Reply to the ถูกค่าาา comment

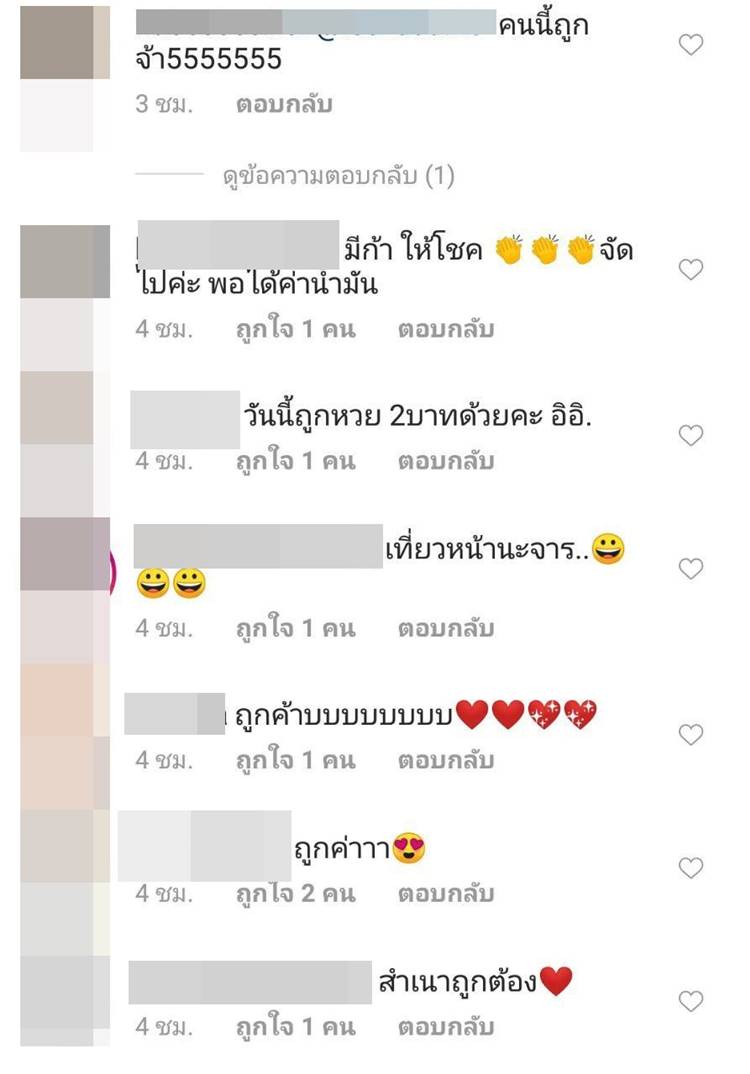click(x=446, y=894)
